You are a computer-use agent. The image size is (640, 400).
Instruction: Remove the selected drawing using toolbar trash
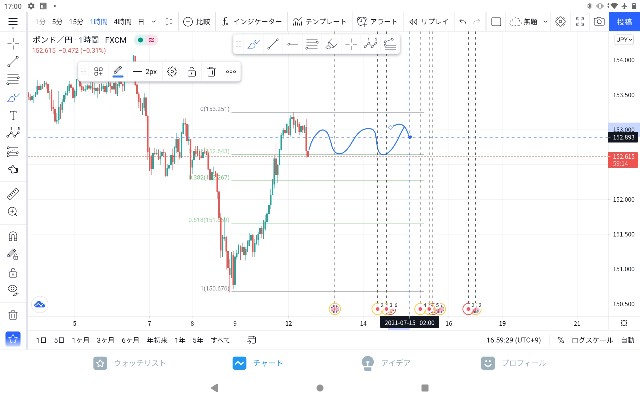coord(211,72)
